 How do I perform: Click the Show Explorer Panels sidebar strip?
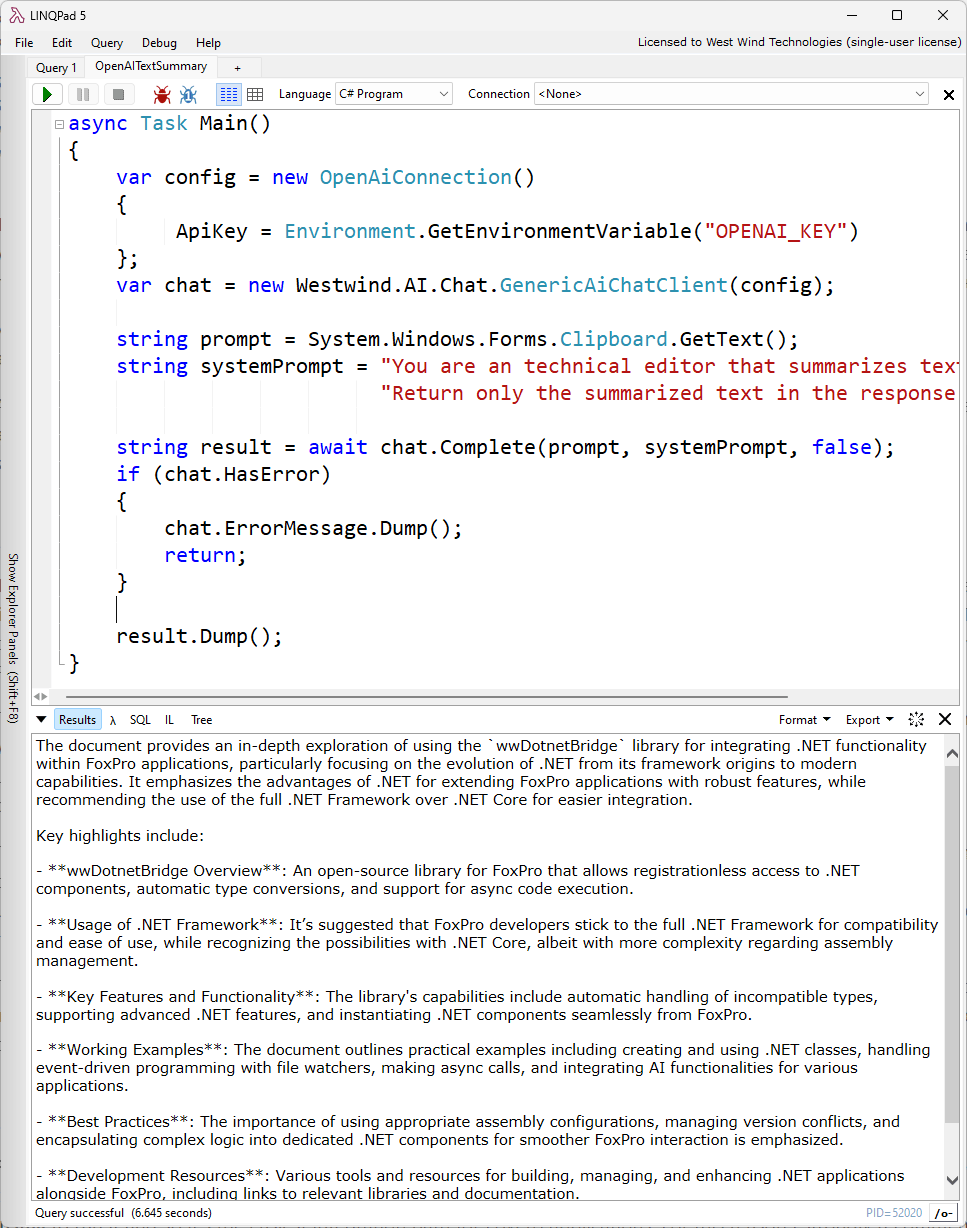(13, 636)
